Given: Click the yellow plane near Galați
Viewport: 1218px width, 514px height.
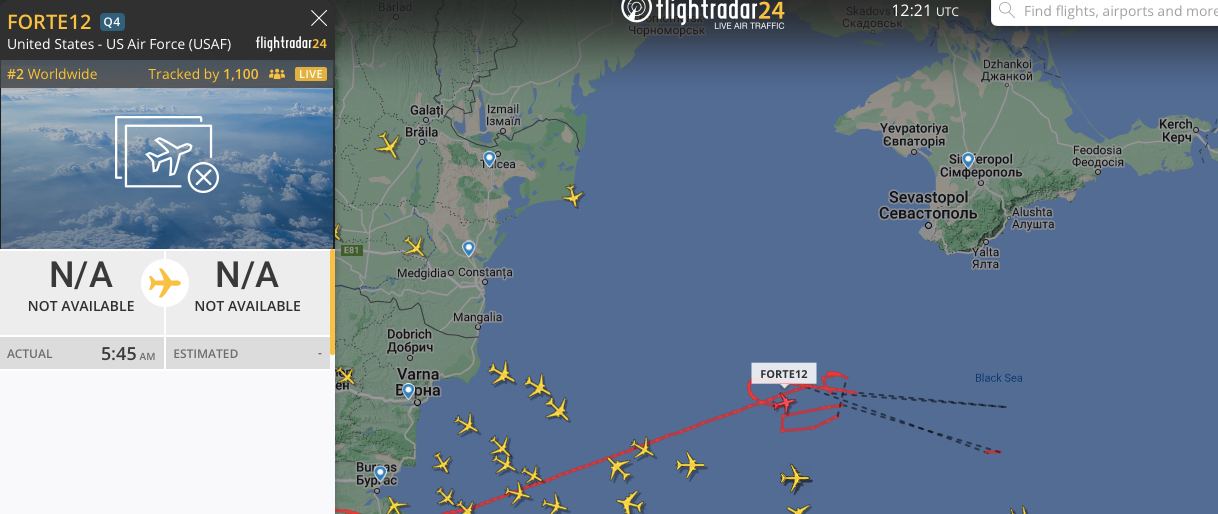Looking at the screenshot, I should pyautogui.click(x=388, y=146).
